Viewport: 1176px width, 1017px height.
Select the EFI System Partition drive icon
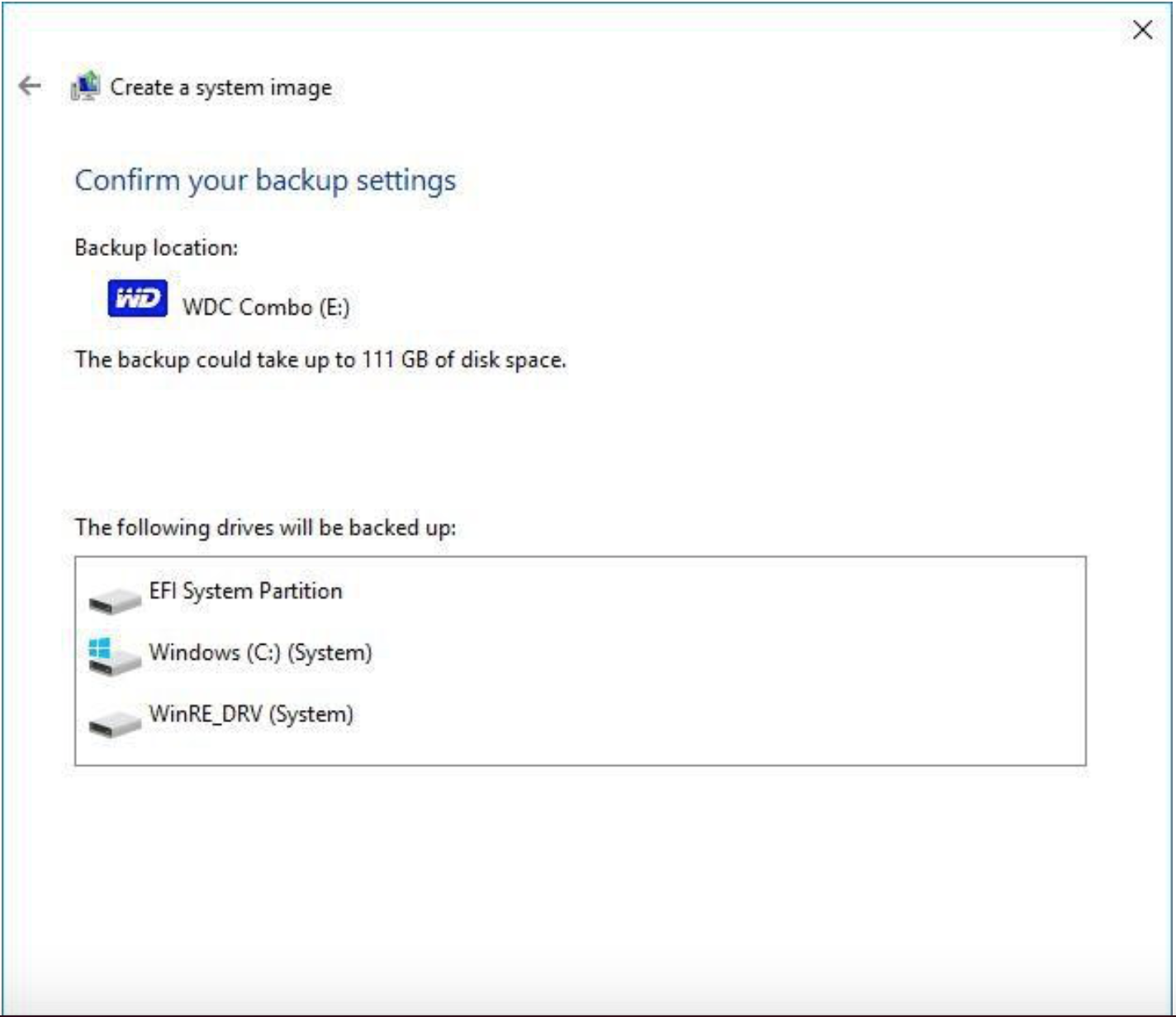click(115, 598)
